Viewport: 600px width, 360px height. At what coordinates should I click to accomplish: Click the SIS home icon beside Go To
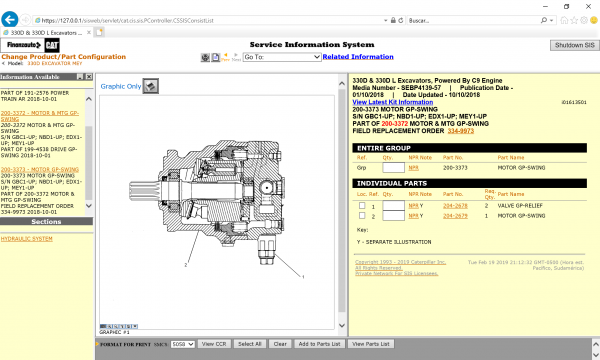coord(205,57)
